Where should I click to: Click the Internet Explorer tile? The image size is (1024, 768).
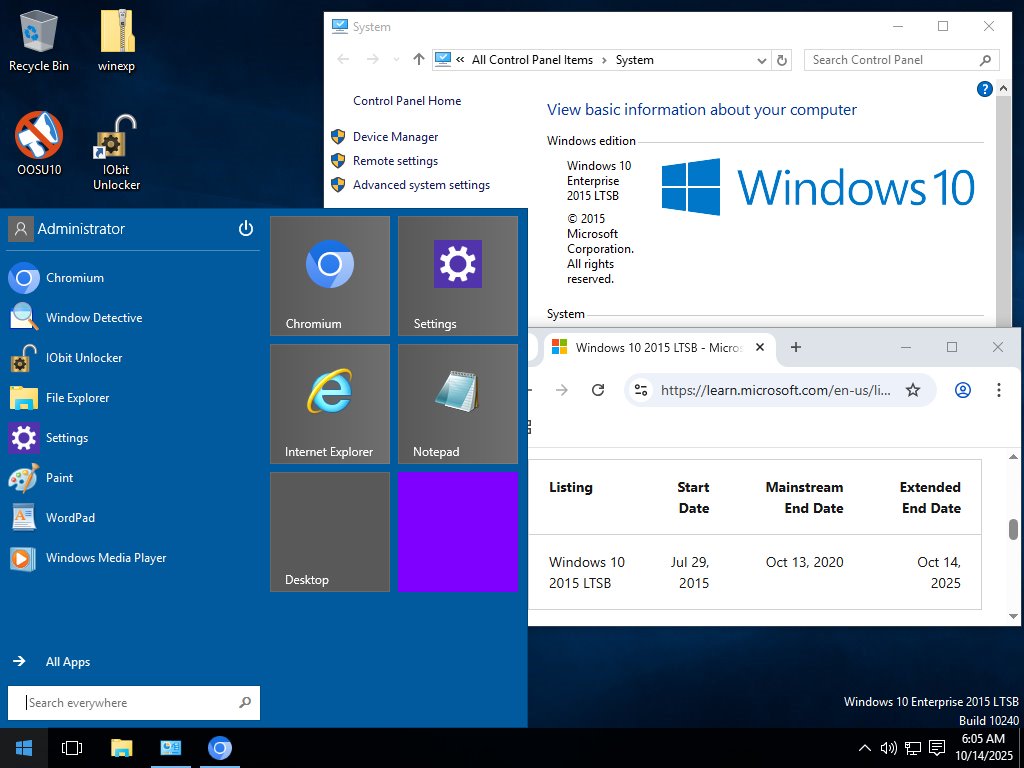[x=330, y=404]
